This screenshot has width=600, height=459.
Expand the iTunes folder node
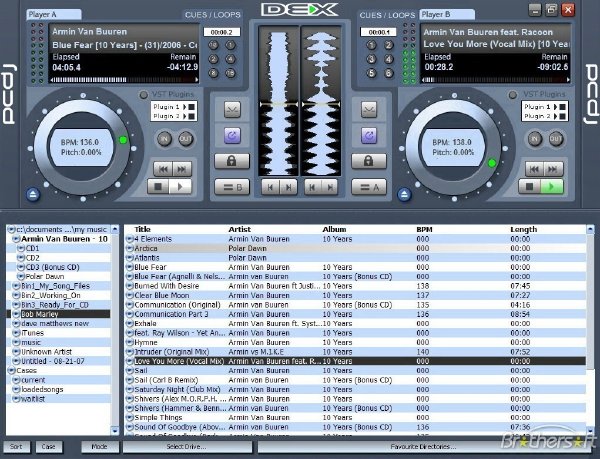pyautogui.click(x=16, y=333)
